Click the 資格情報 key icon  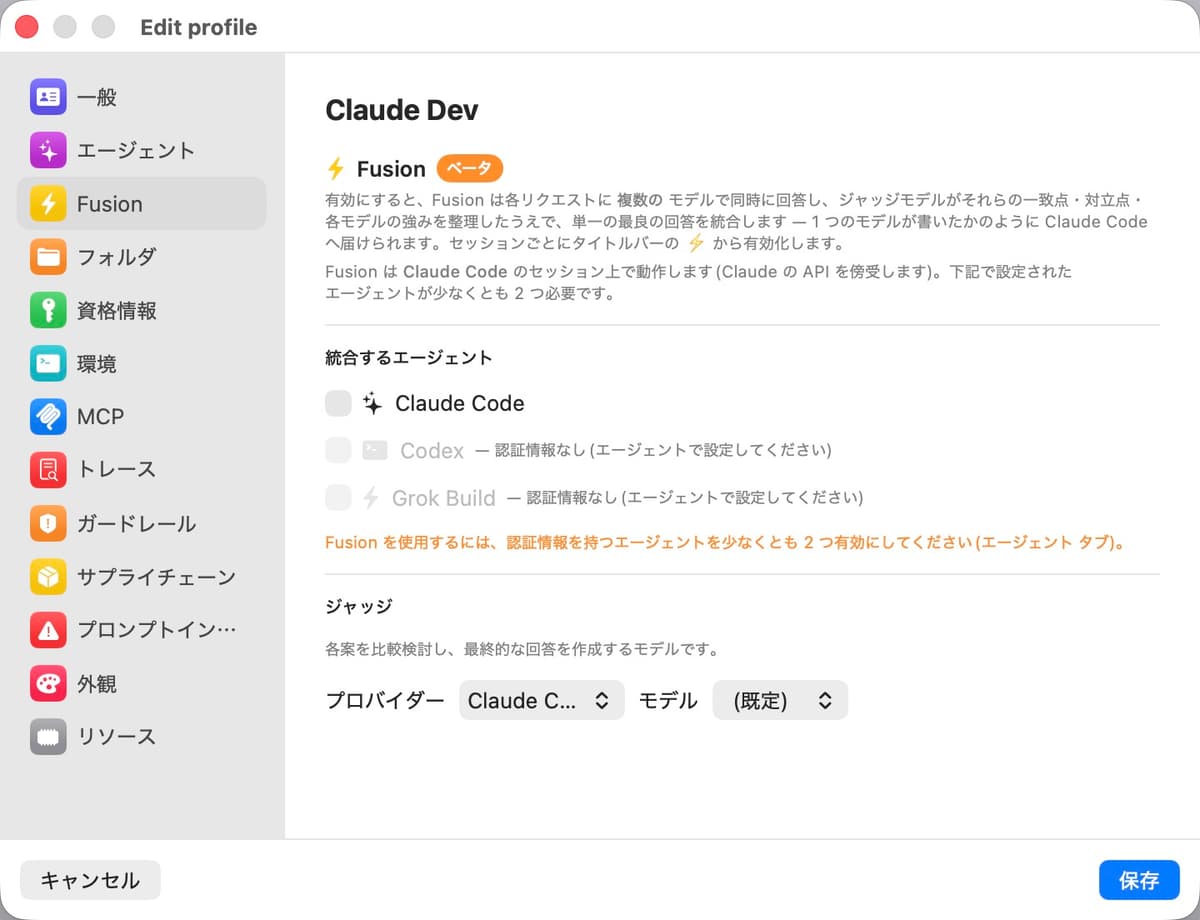(48, 310)
